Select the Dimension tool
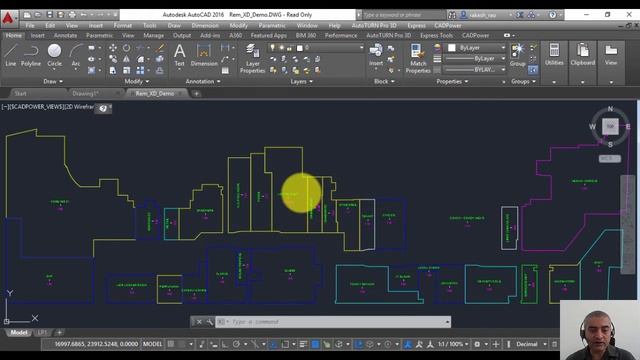 point(204,55)
